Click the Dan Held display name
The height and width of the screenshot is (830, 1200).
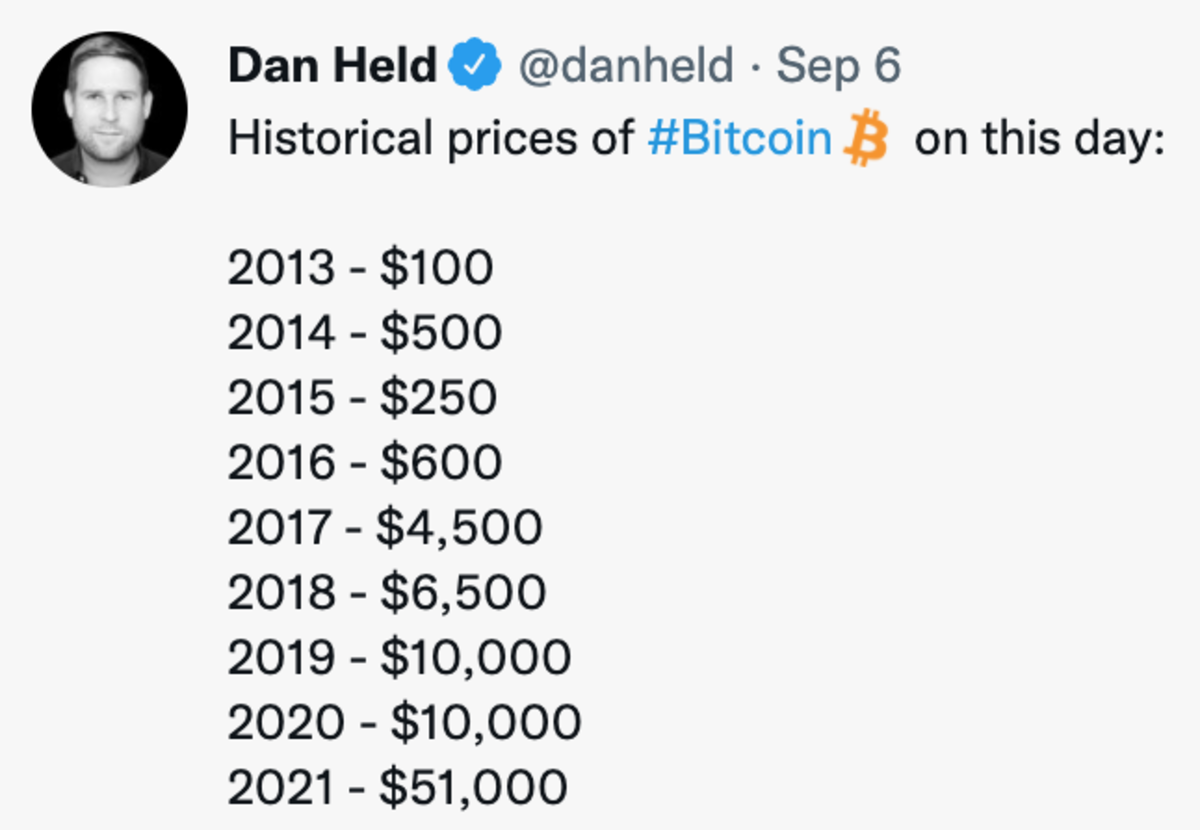(x=332, y=67)
